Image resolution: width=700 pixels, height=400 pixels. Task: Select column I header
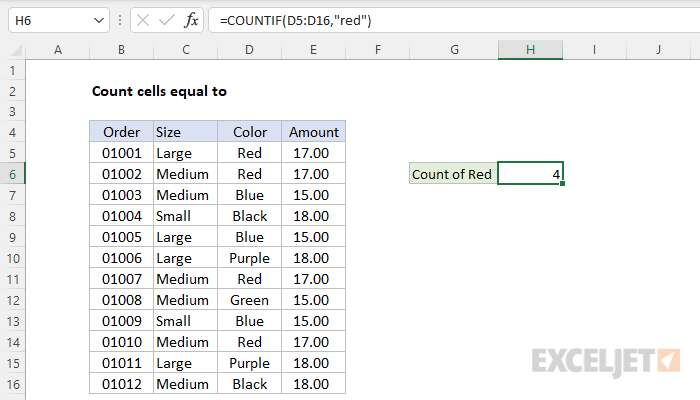coord(595,50)
